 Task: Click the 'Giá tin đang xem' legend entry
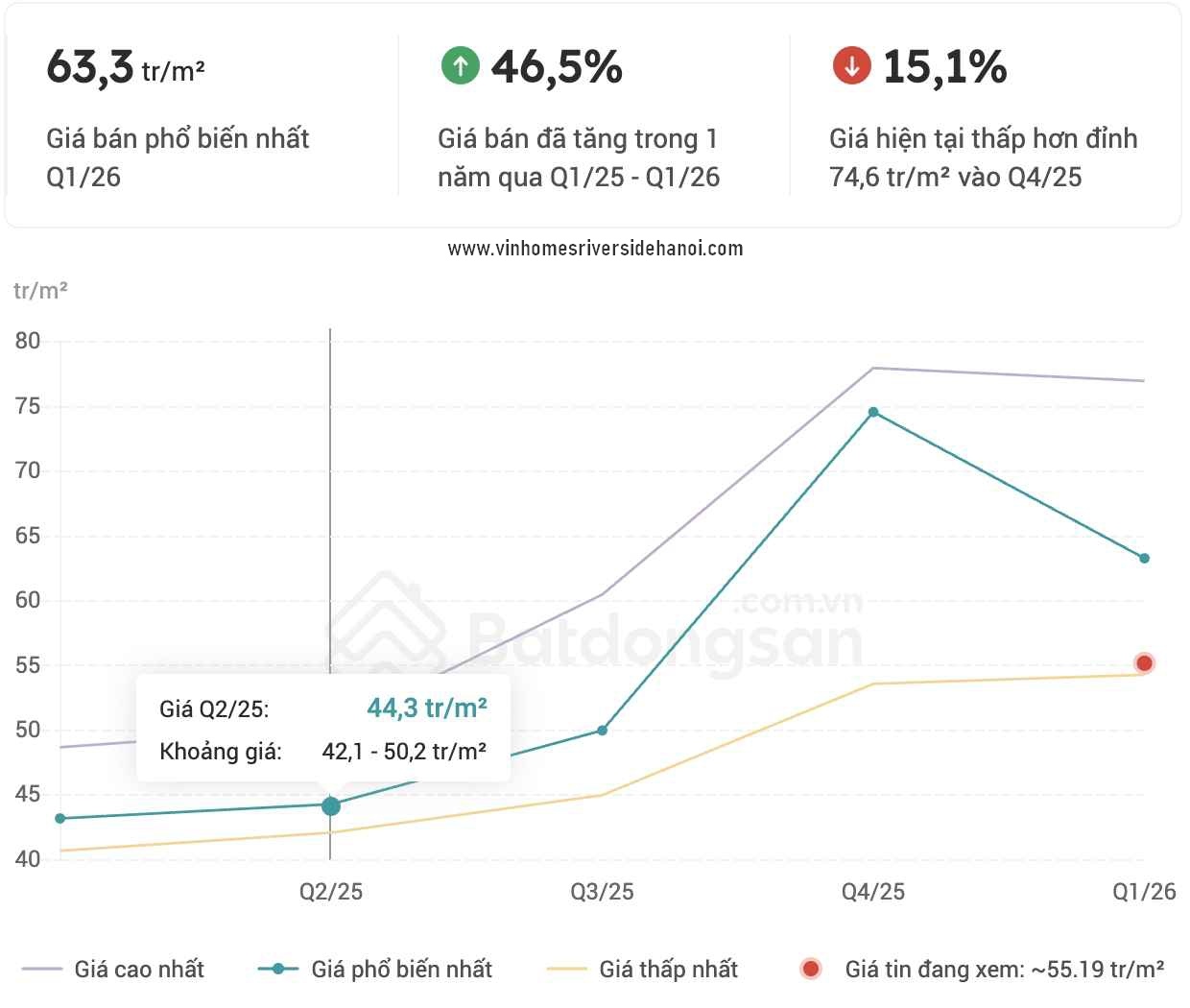983,969
